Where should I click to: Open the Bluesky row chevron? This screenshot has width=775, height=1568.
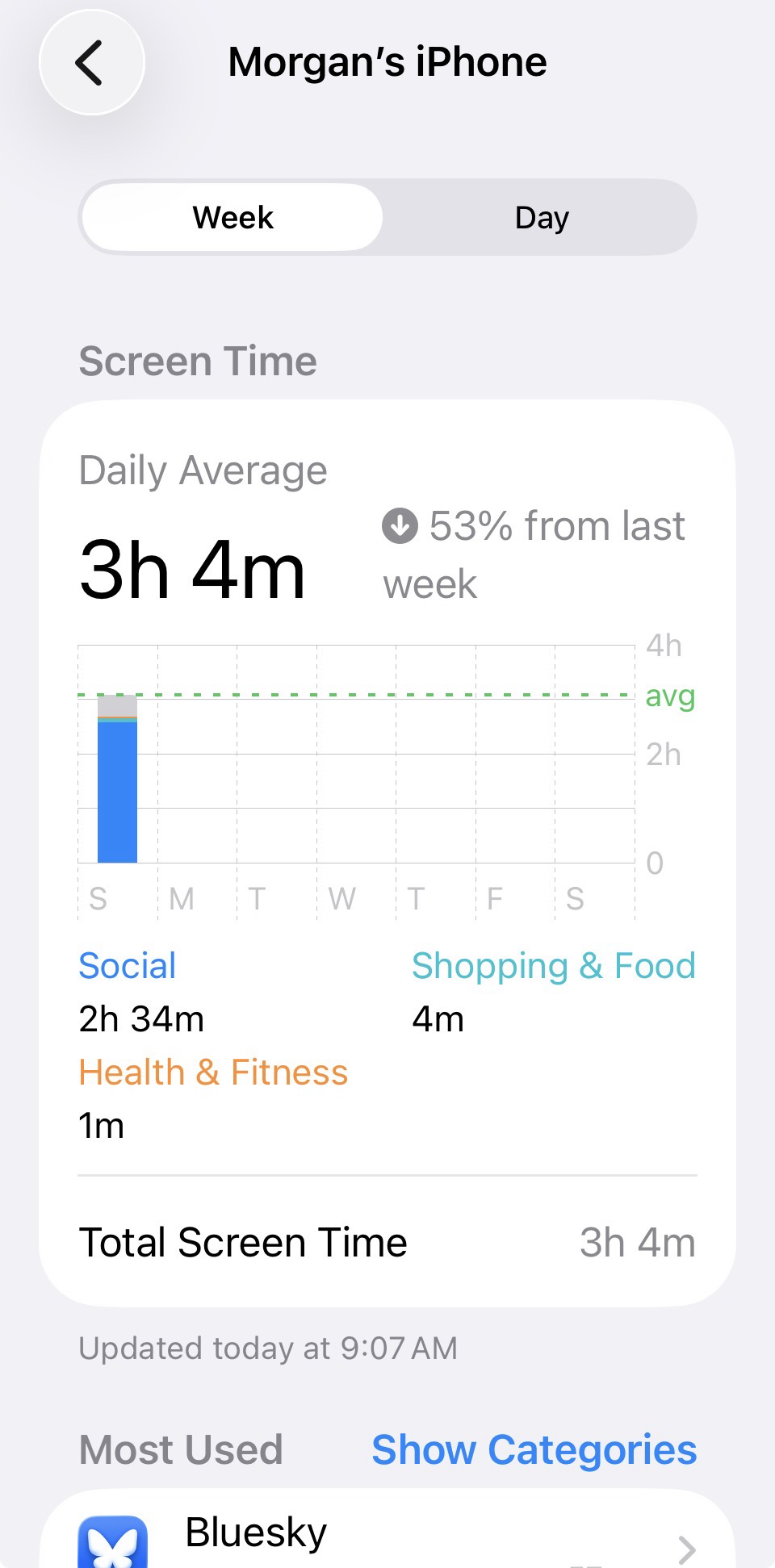click(x=686, y=1548)
